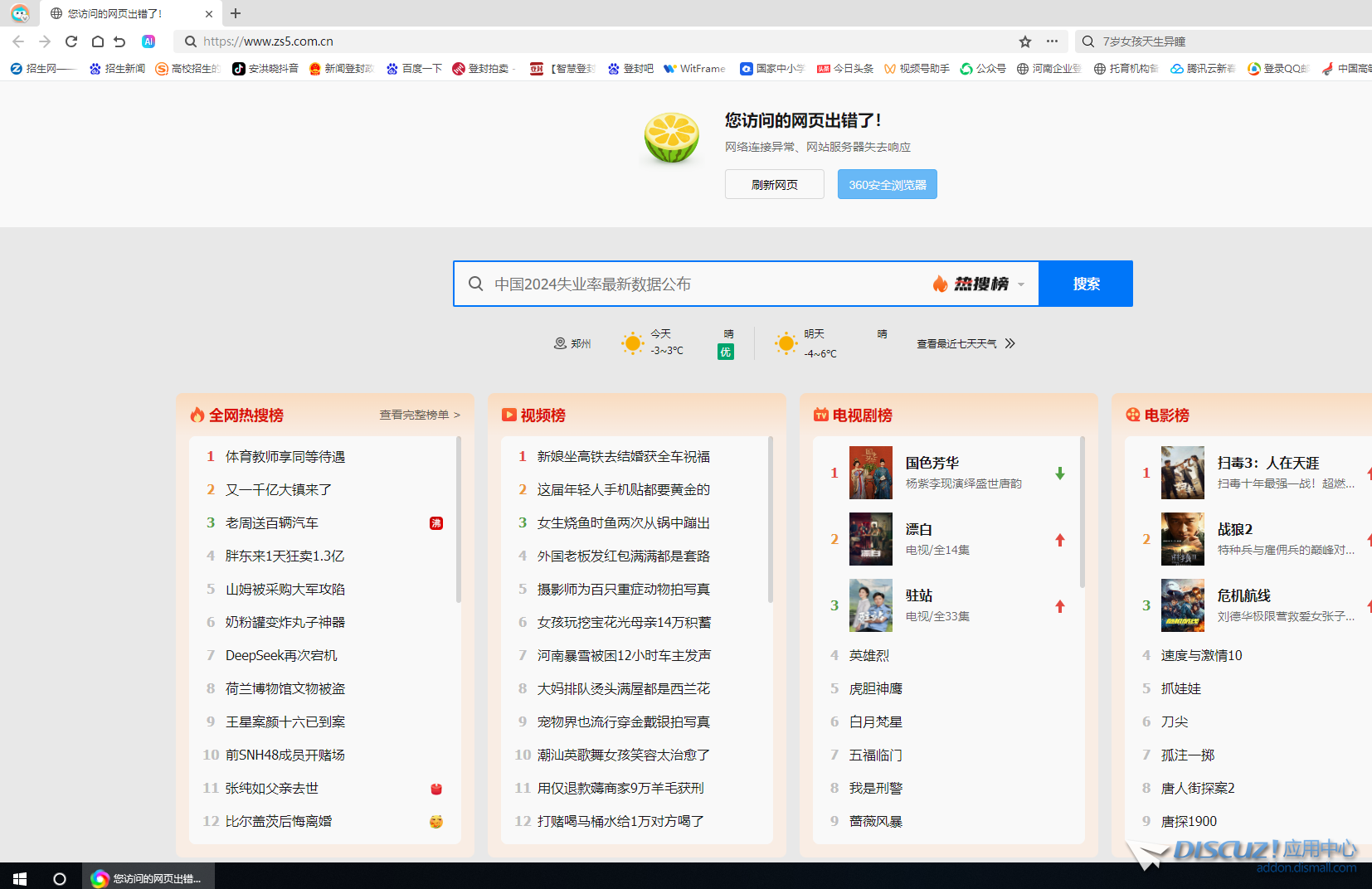Open hot search DeepSeek再次宕机
Viewport: 1372px width, 889px height.
pyautogui.click(x=281, y=655)
